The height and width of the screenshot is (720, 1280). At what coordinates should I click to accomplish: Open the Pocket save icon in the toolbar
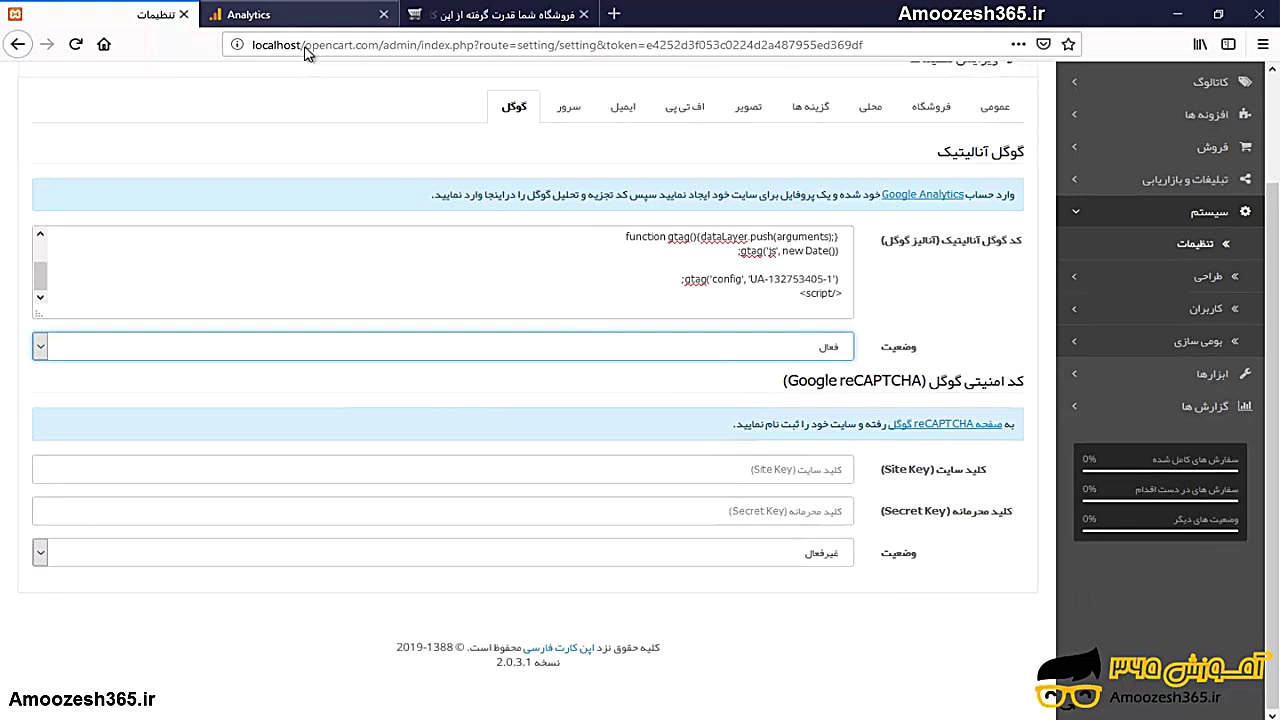tap(1043, 44)
